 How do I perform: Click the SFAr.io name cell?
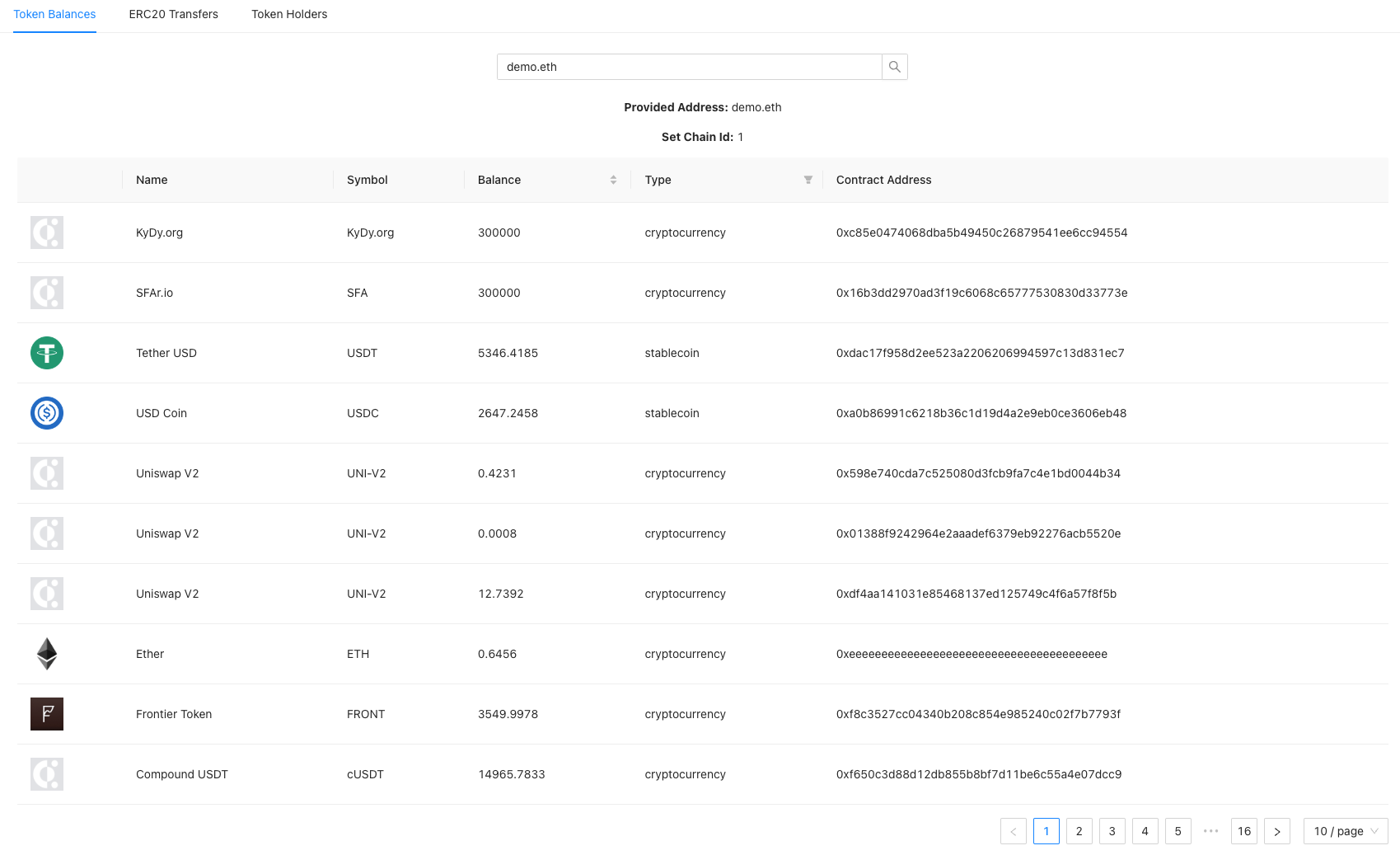pyautogui.click(x=155, y=293)
